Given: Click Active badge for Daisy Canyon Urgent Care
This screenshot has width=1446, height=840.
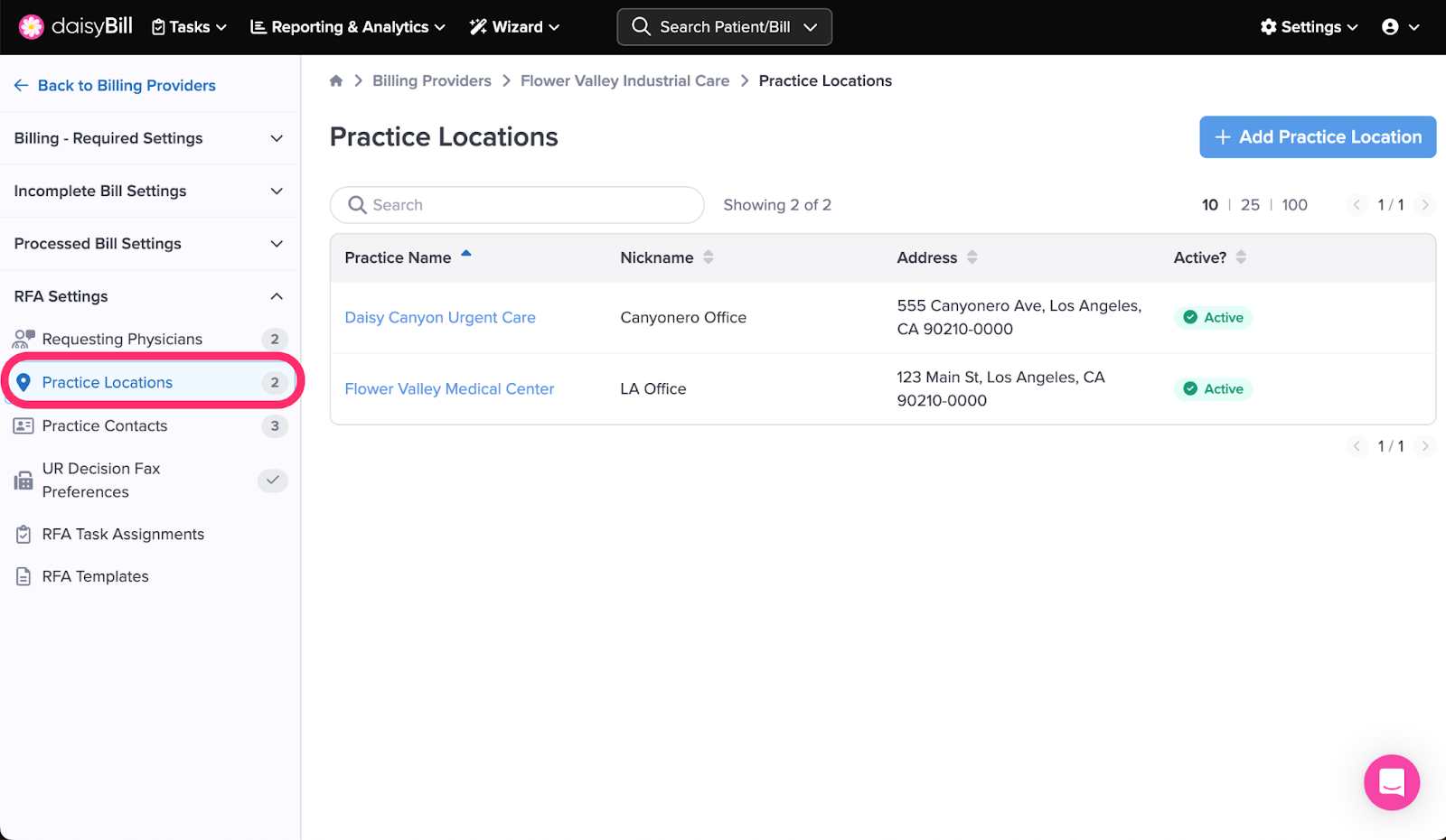Looking at the screenshot, I should [x=1213, y=317].
